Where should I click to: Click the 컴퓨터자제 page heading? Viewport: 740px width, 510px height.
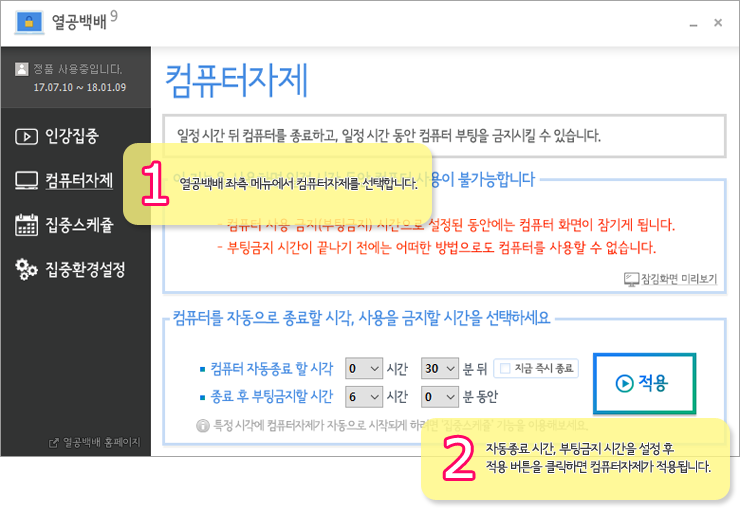[x=236, y=80]
